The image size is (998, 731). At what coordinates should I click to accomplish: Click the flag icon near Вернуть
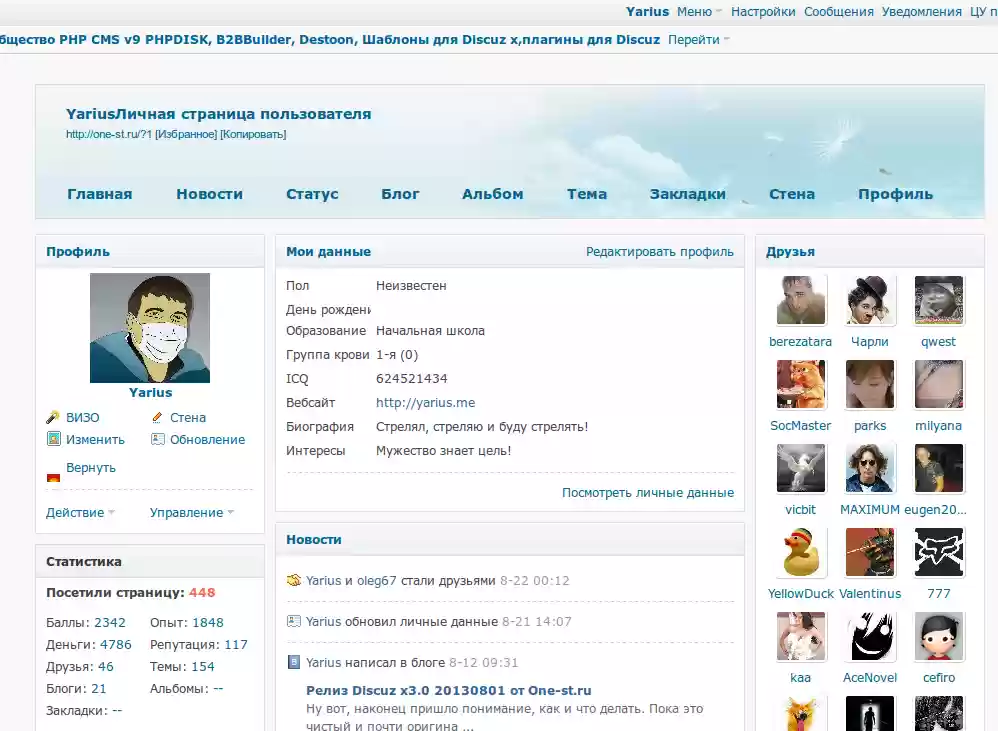(x=56, y=477)
